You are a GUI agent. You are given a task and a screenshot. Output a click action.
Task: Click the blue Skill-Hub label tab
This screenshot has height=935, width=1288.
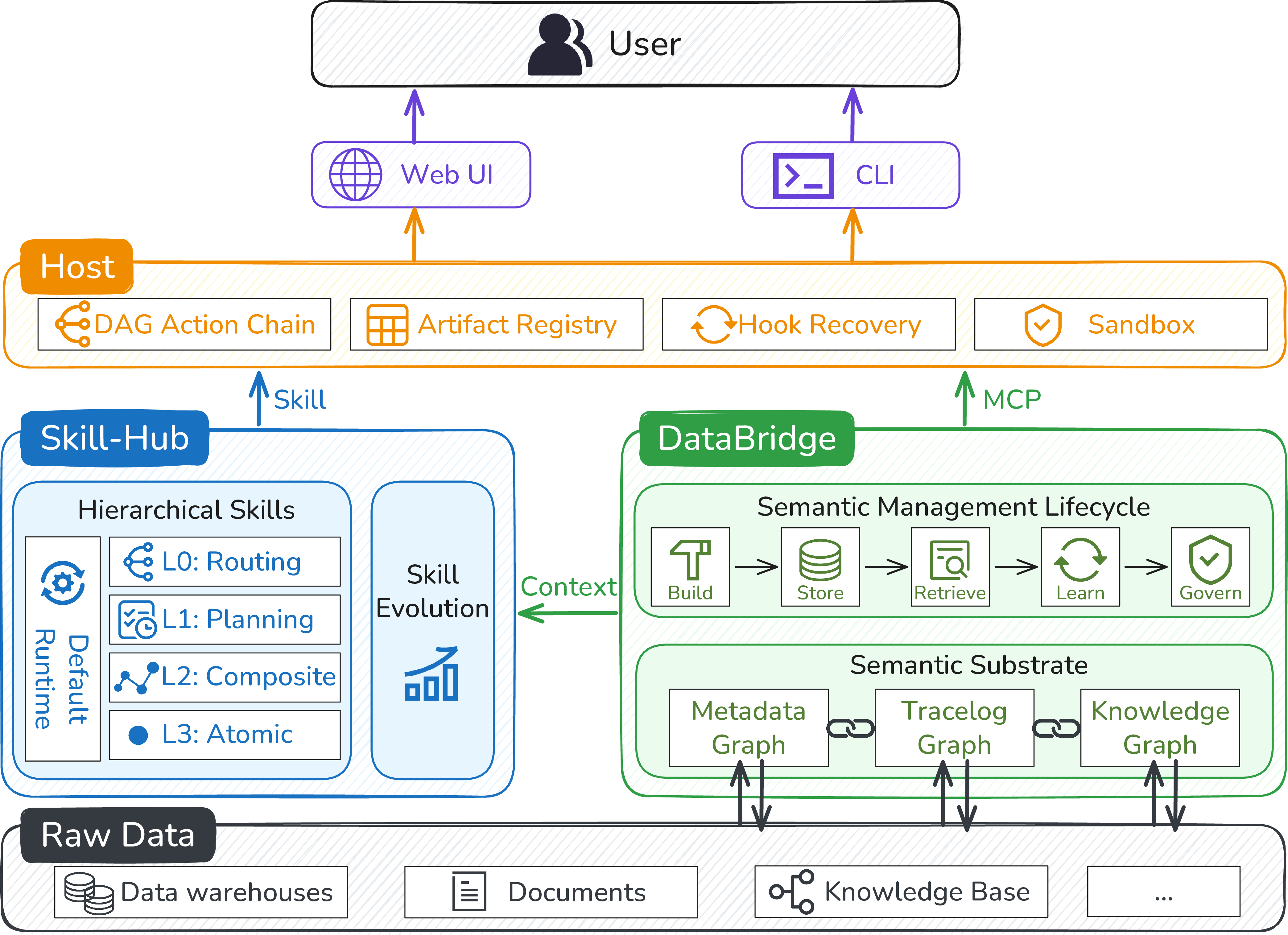point(115,438)
